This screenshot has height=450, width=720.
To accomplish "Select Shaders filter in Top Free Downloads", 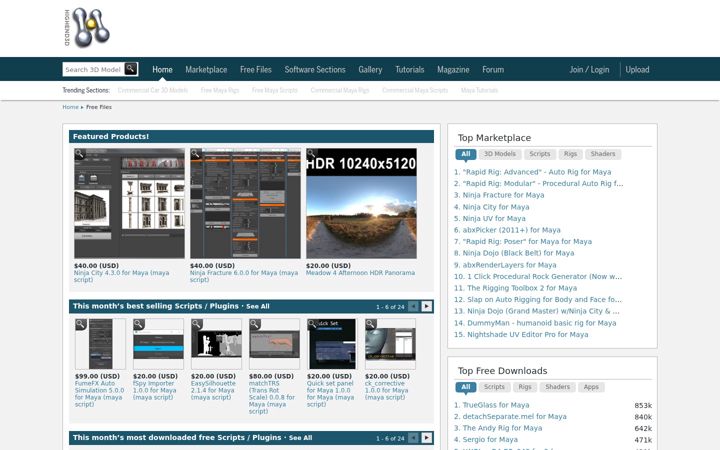I will click(x=557, y=387).
